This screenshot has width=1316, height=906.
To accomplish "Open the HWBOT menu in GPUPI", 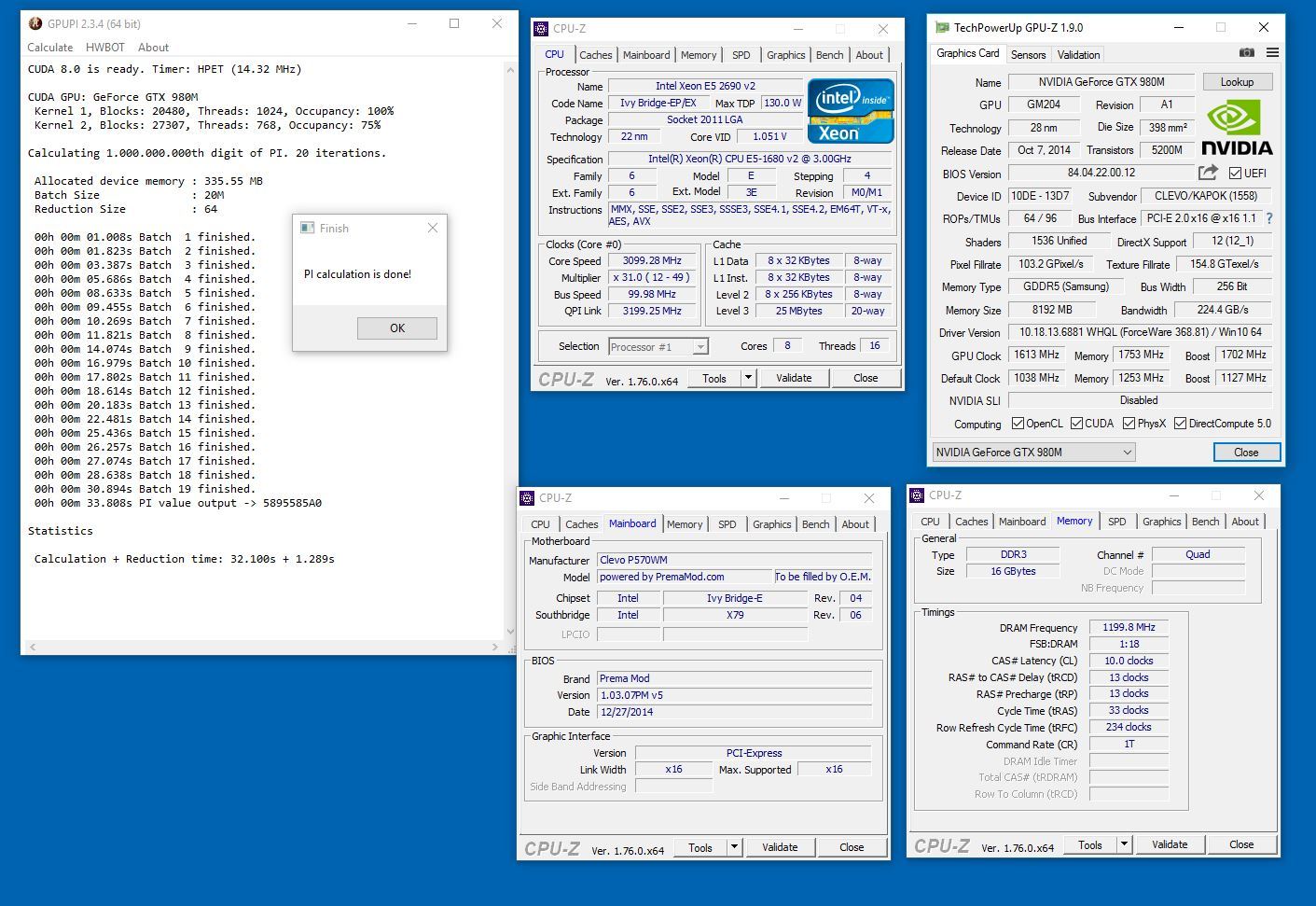I will 105,48.
